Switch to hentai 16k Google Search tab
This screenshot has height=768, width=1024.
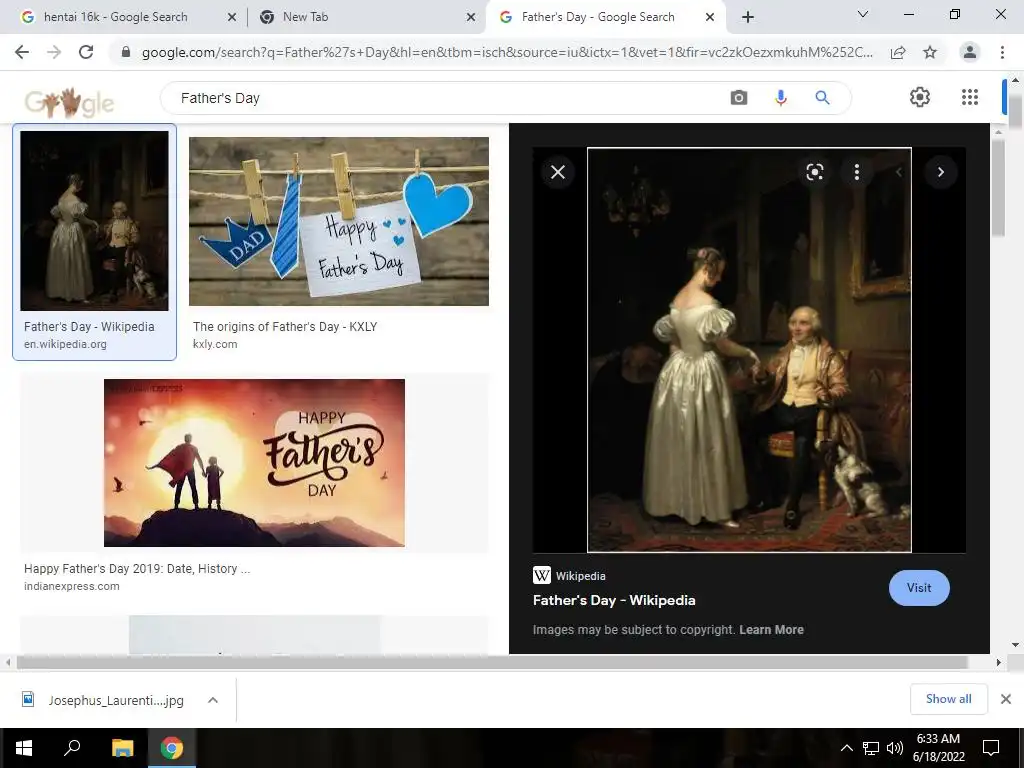click(x=116, y=17)
